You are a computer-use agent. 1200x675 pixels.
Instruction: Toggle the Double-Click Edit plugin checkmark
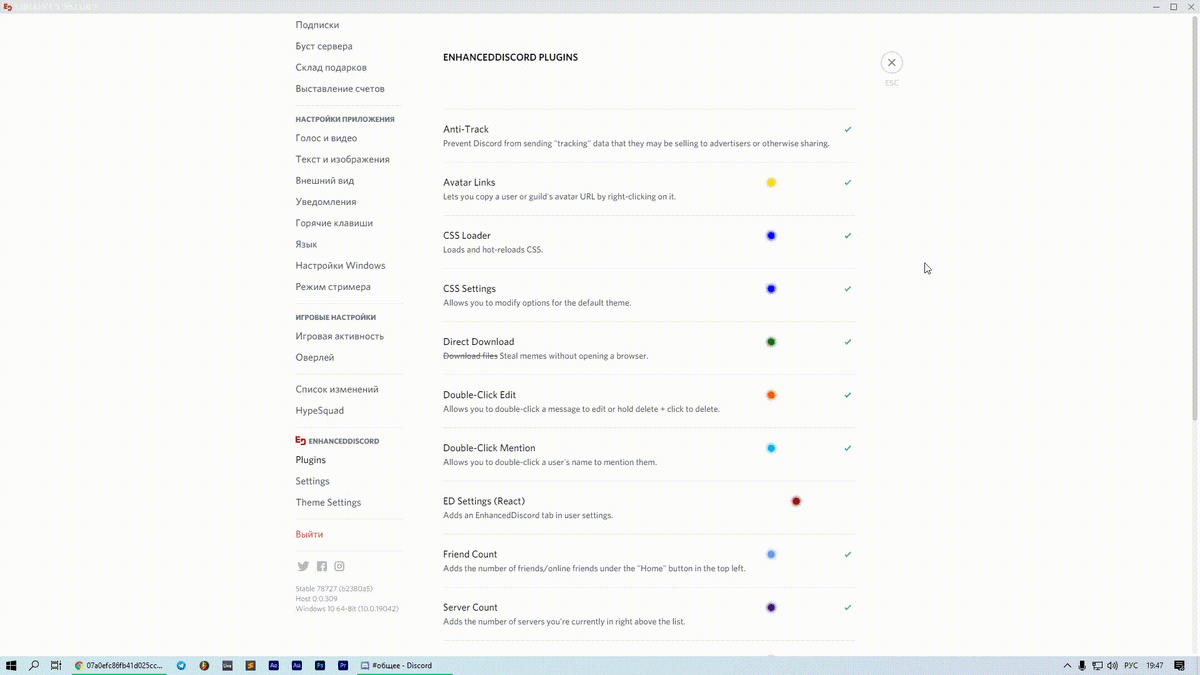pyautogui.click(x=848, y=395)
